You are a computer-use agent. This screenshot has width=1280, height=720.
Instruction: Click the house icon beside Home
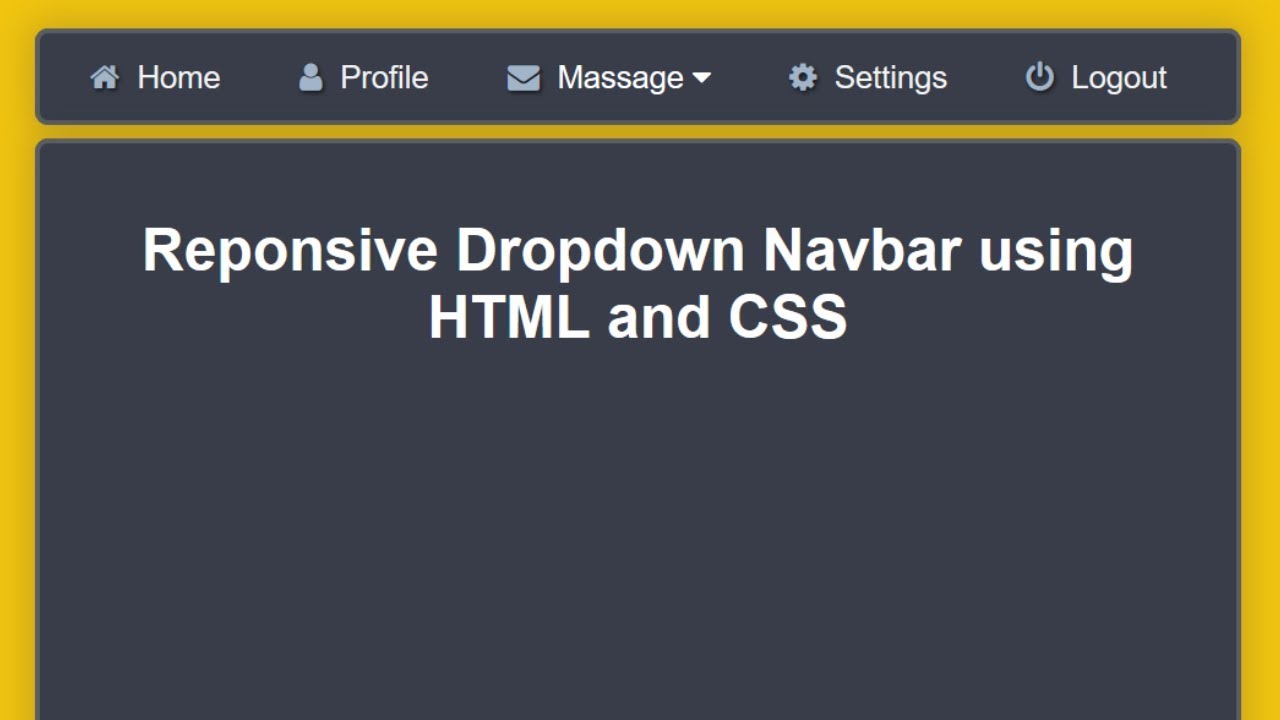pyautogui.click(x=104, y=77)
